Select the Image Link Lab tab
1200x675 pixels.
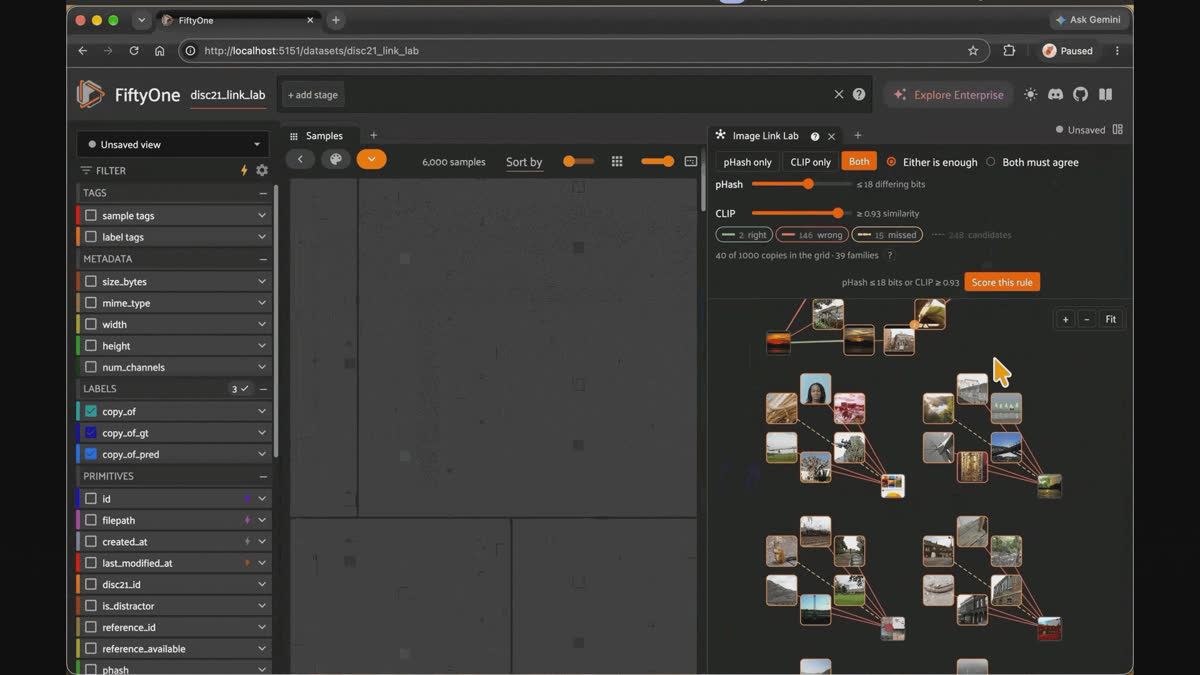[765, 136]
